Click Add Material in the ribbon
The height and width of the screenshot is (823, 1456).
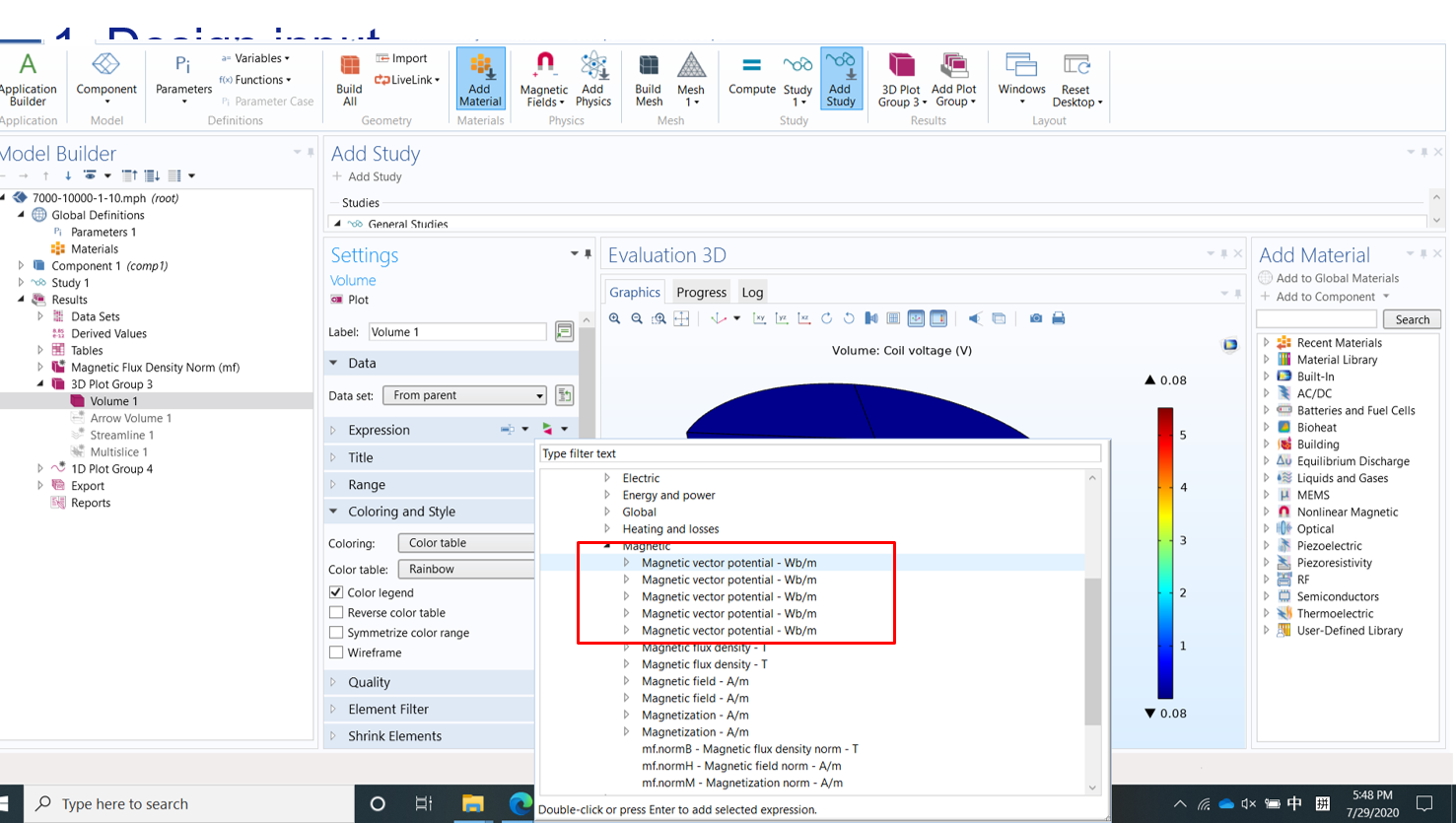[x=480, y=79]
